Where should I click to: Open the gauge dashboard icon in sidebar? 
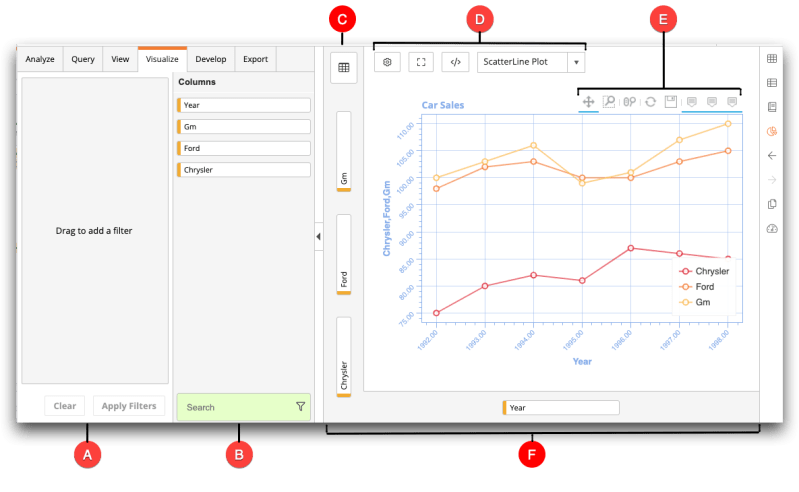pyautogui.click(x=771, y=229)
